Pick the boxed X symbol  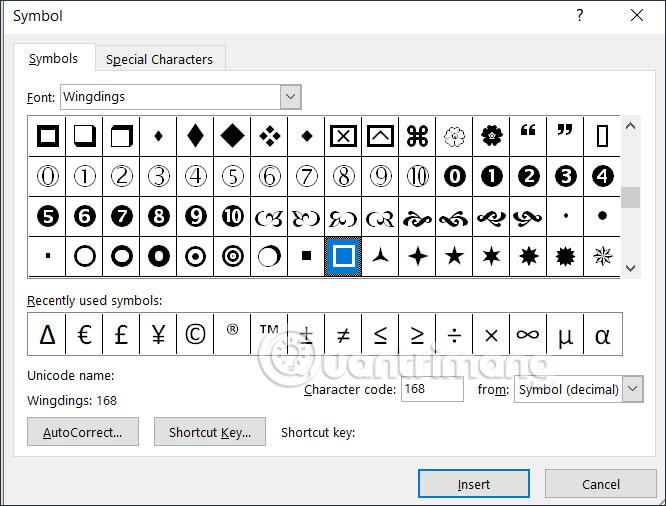[343, 136]
